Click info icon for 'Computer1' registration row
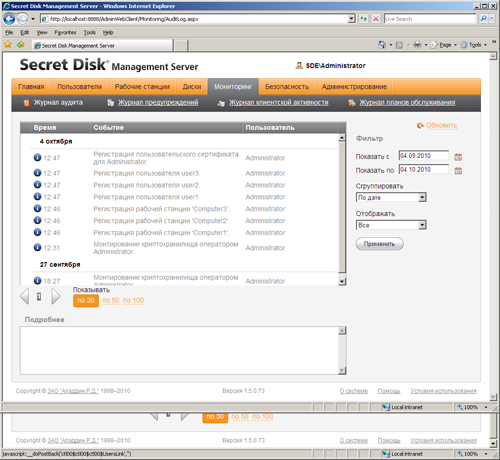Image resolution: width=500 pixels, height=460 pixels. tap(37, 232)
